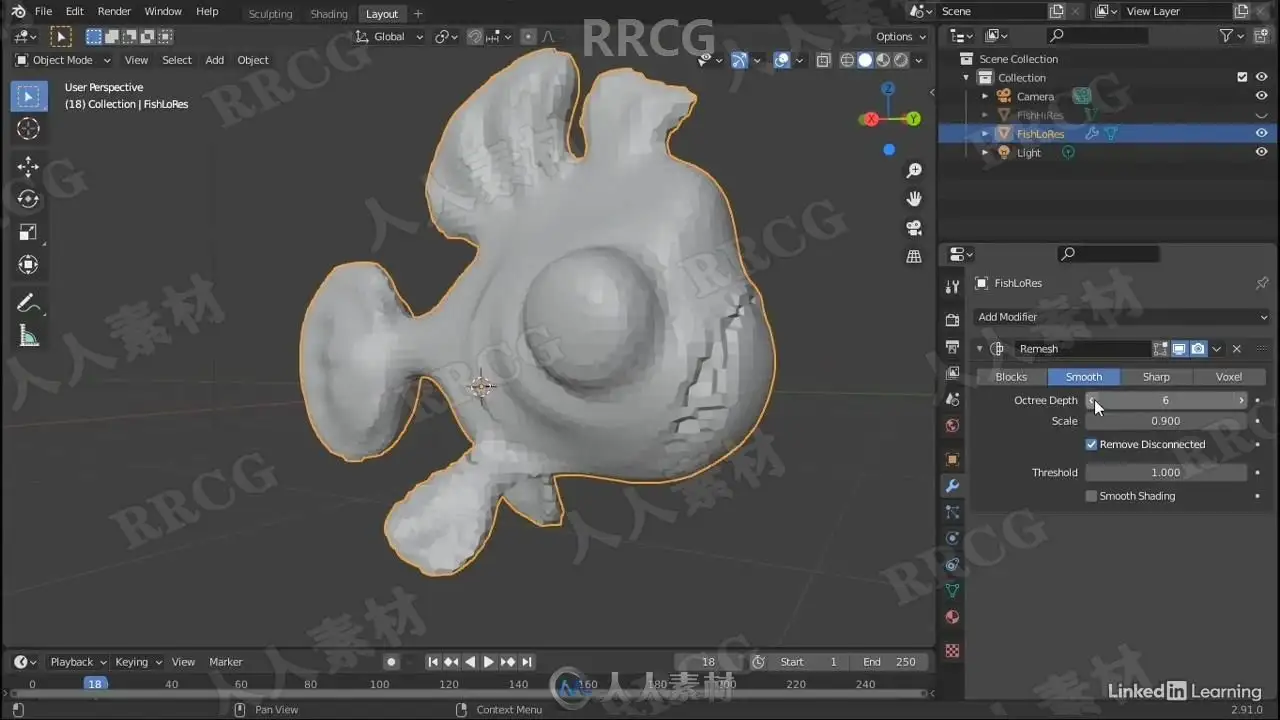Viewport: 1280px width, 720px height.
Task: Open the Material properties sphere tab
Action: [x=952, y=617]
